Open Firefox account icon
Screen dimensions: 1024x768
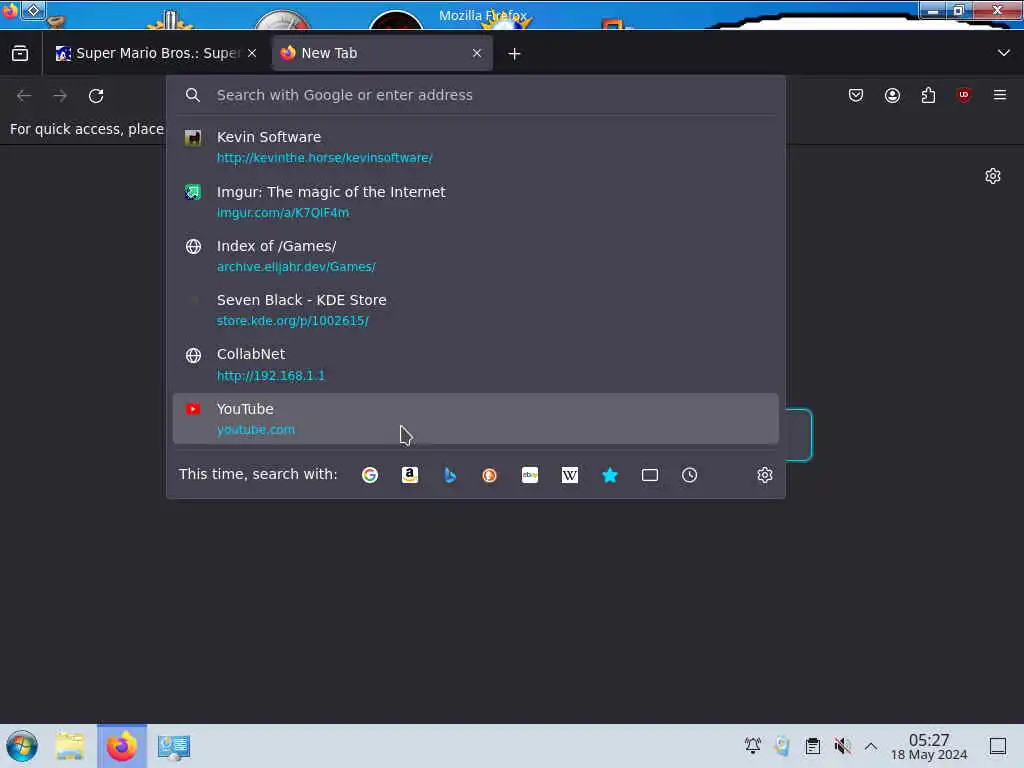pos(892,95)
